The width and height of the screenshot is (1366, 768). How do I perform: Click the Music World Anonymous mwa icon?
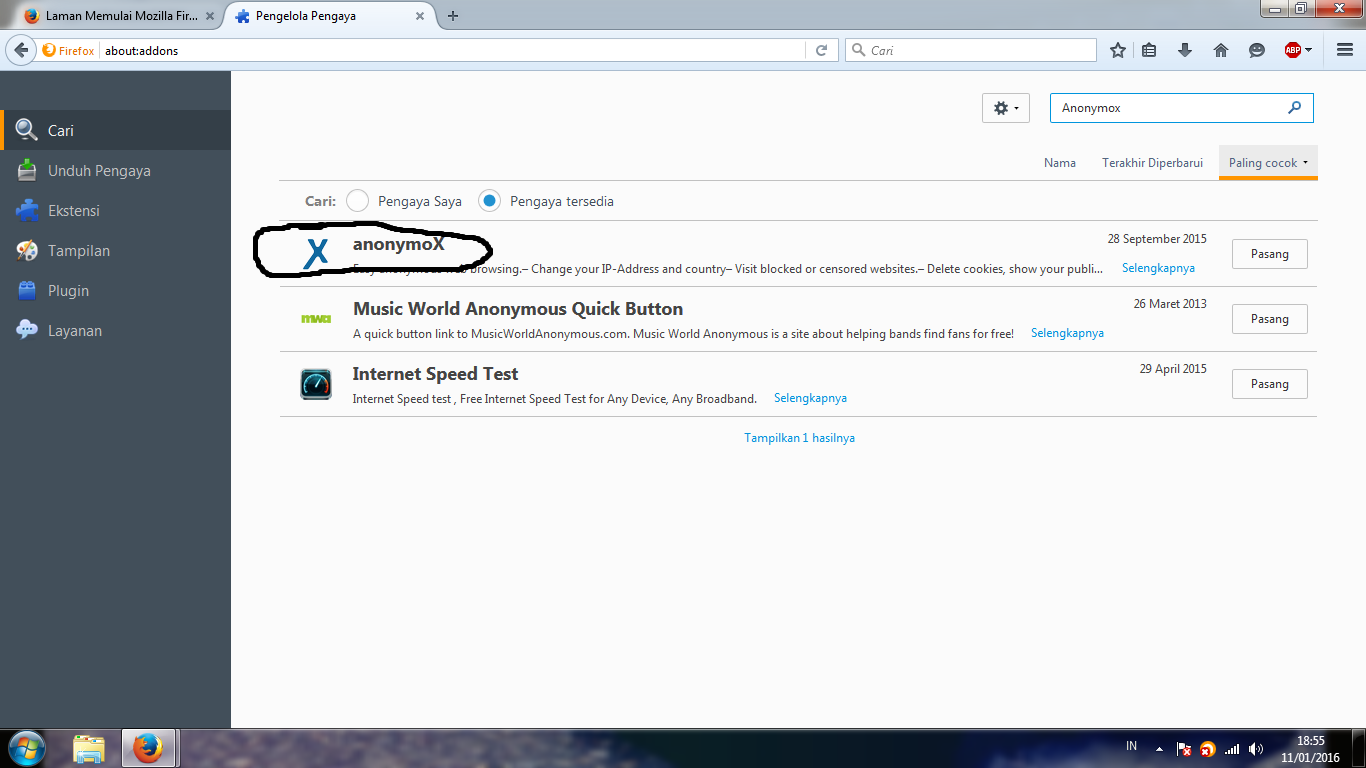[316, 319]
